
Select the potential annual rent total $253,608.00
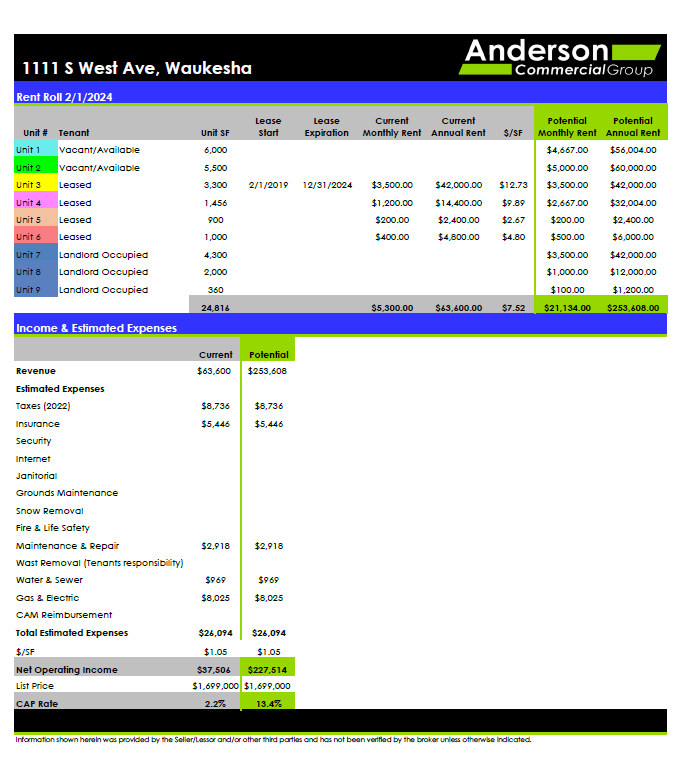tap(632, 308)
